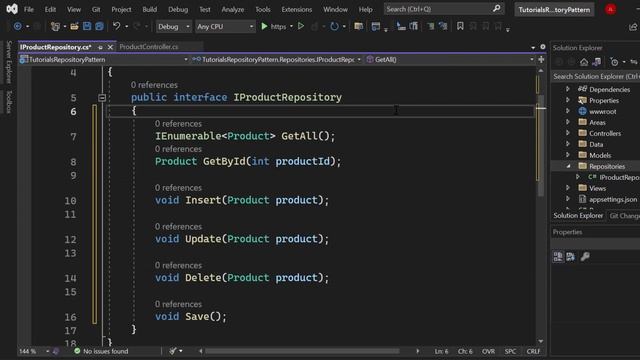This screenshot has height=360, width=640.
Task: Click the Navigate Backward toolbar button
Action: 18,27
